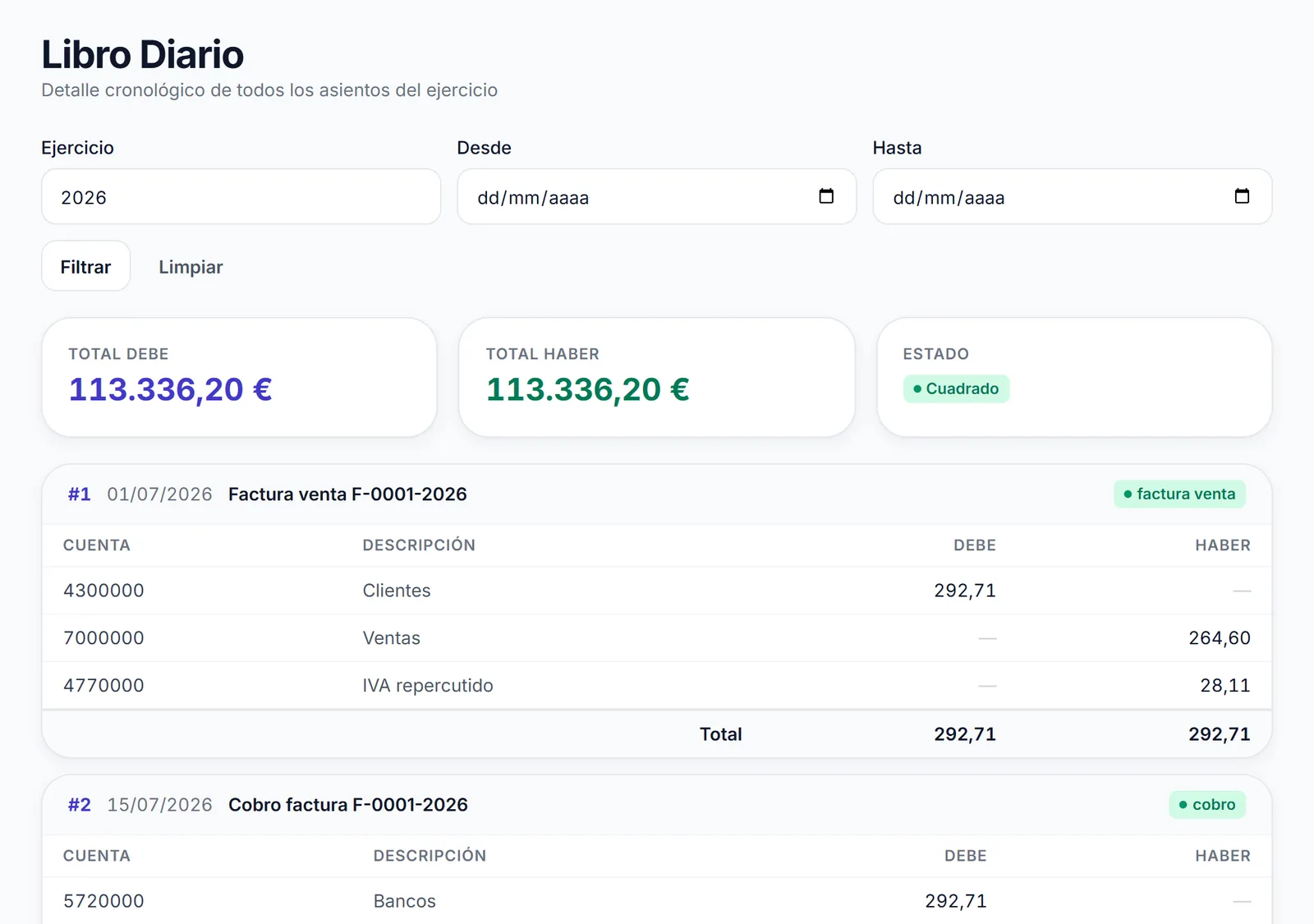Image resolution: width=1314 pixels, height=924 pixels.
Task: Open journal entry #1 number link
Action: pos(80,494)
